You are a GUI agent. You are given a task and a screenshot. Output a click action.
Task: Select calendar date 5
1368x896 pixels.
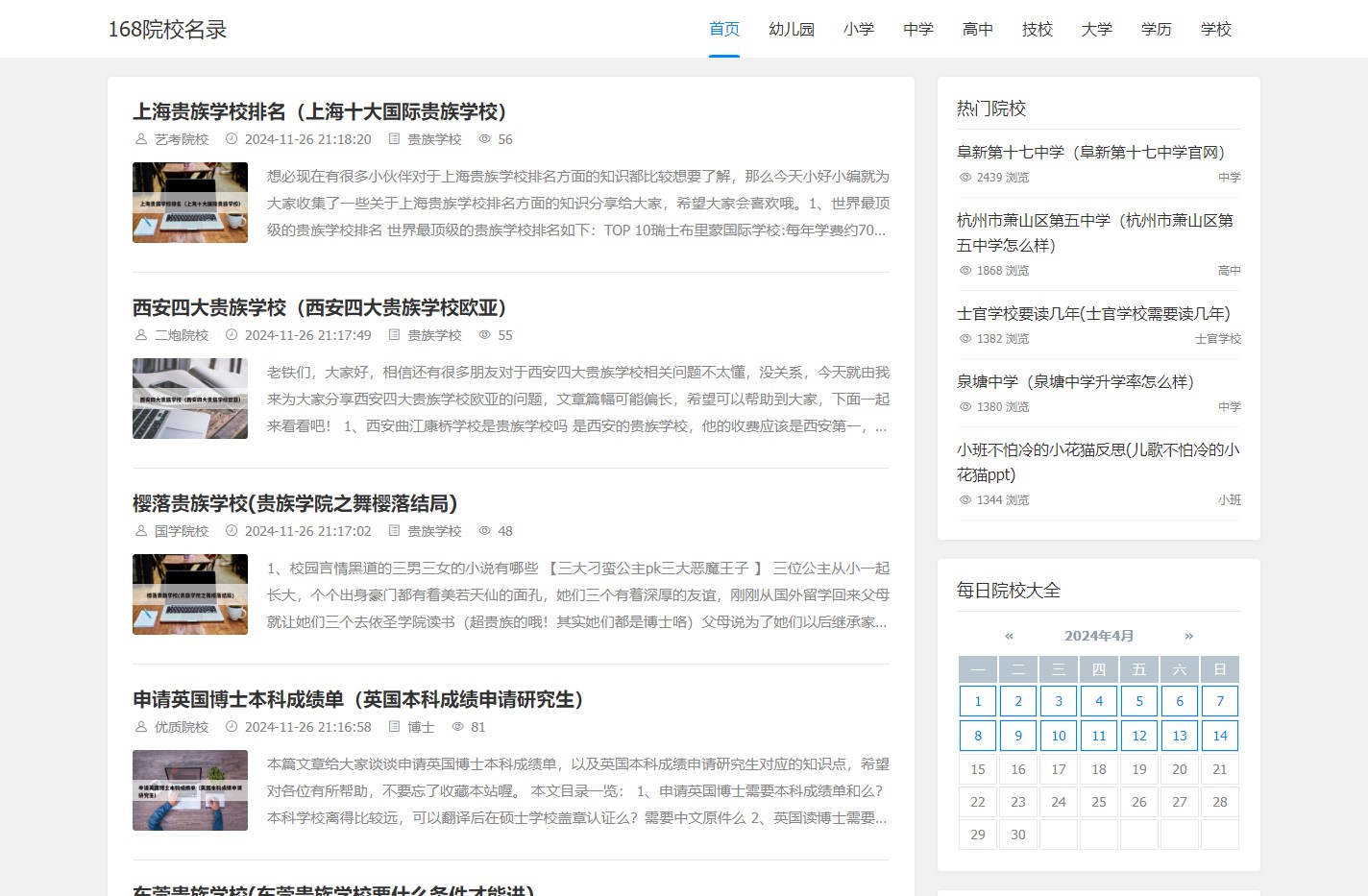point(1139,701)
